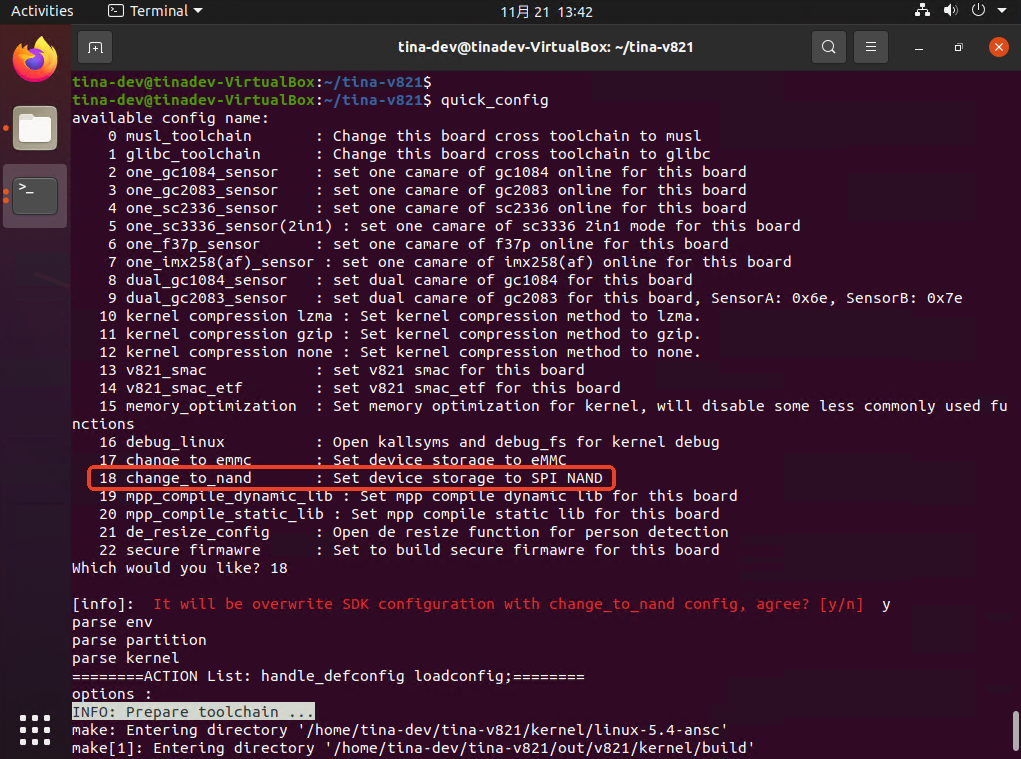Open the Files manager in the dock
The width and height of the screenshot is (1021, 759).
coord(35,128)
